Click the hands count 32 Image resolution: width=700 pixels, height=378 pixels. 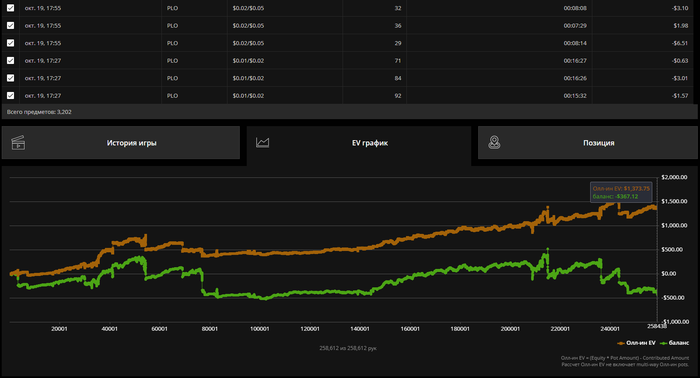click(x=398, y=8)
